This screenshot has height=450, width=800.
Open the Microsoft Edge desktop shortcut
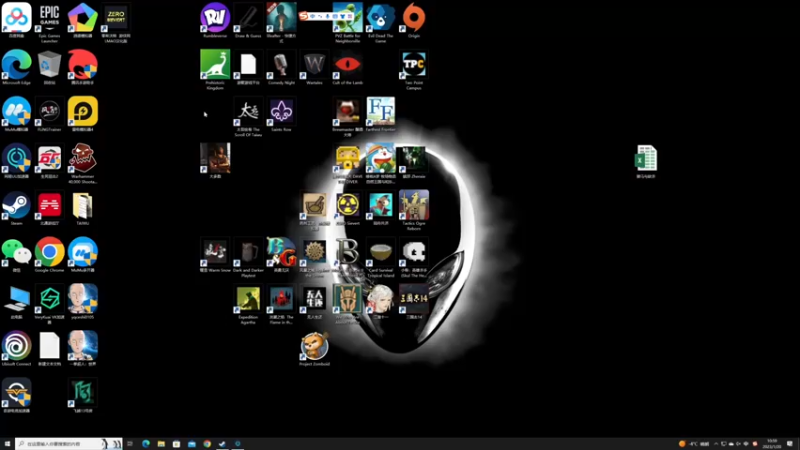point(16,65)
